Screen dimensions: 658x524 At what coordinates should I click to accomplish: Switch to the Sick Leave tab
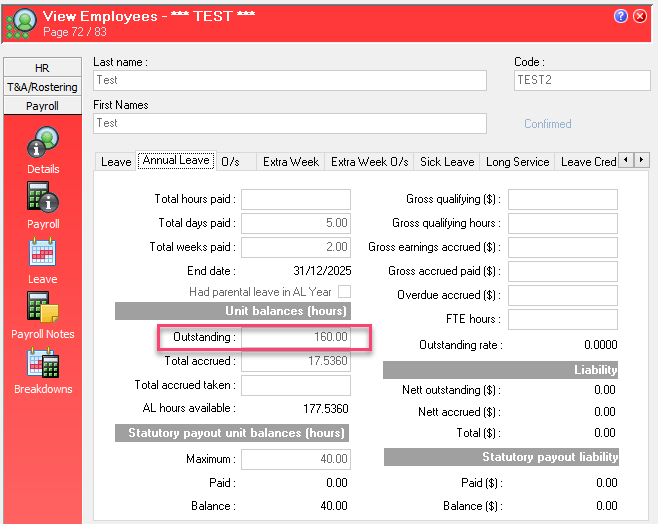(x=446, y=161)
